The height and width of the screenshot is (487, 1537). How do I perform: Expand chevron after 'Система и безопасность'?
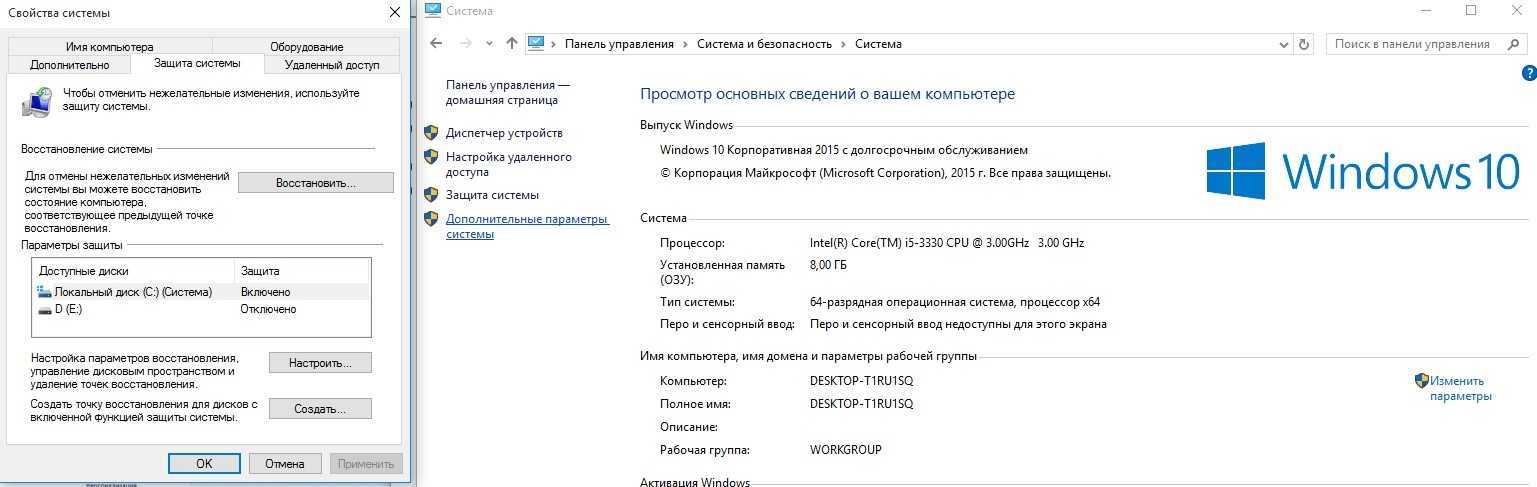click(843, 44)
